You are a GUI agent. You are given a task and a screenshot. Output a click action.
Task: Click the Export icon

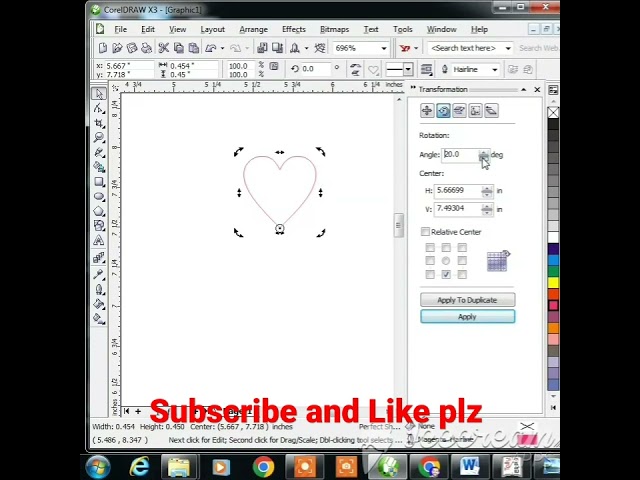coord(278,48)
